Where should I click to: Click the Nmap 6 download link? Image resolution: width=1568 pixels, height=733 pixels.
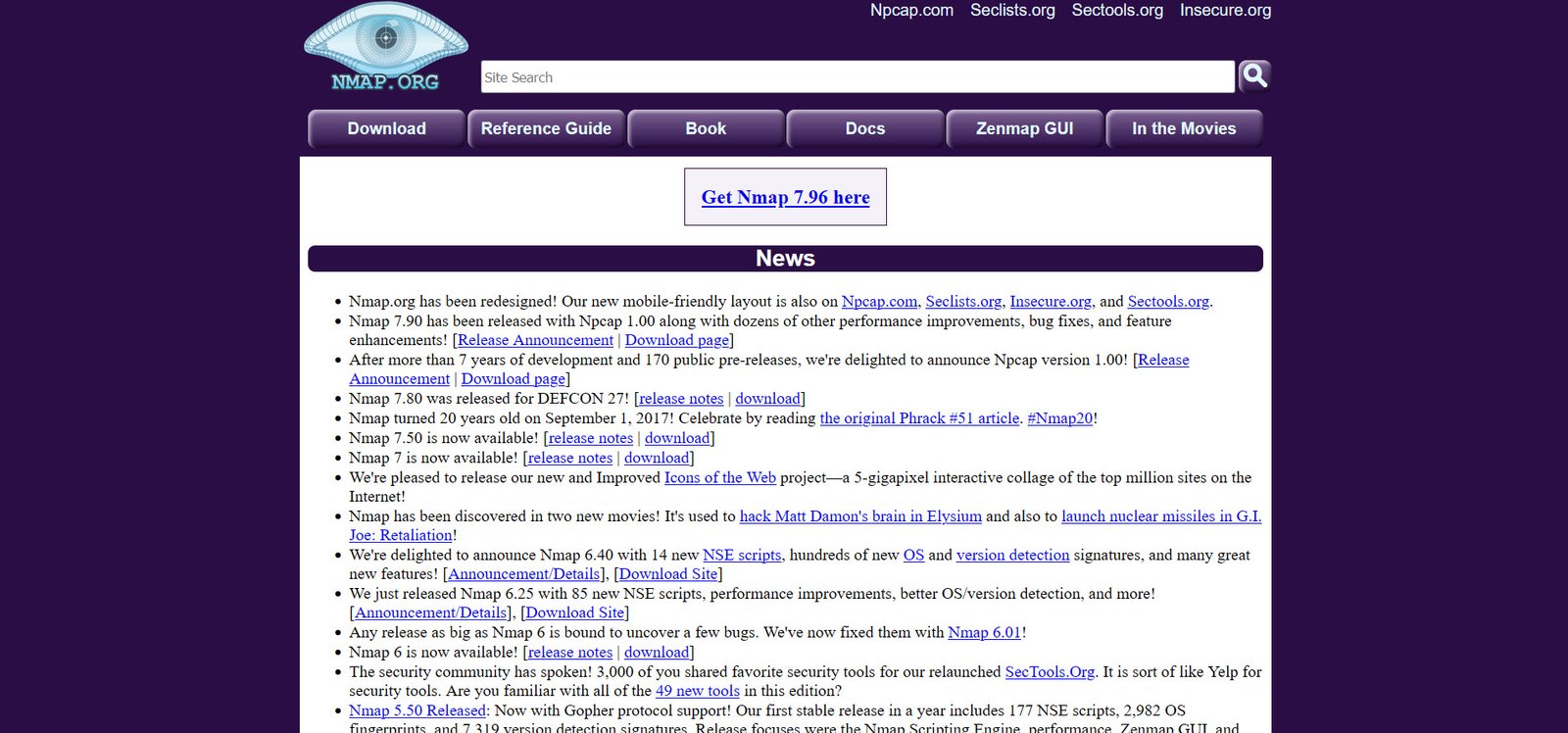pos(657,653)
